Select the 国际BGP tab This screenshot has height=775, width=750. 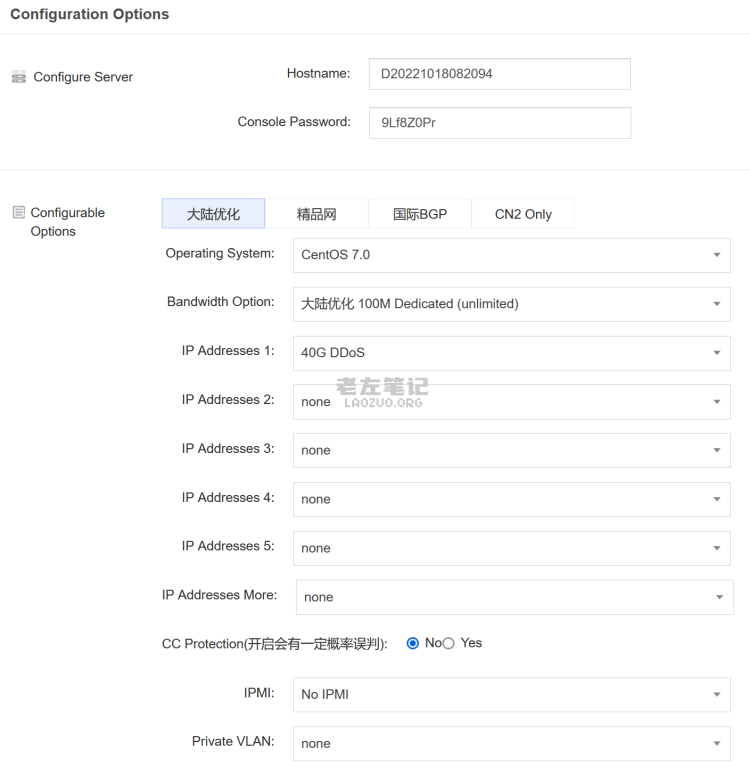420,214
